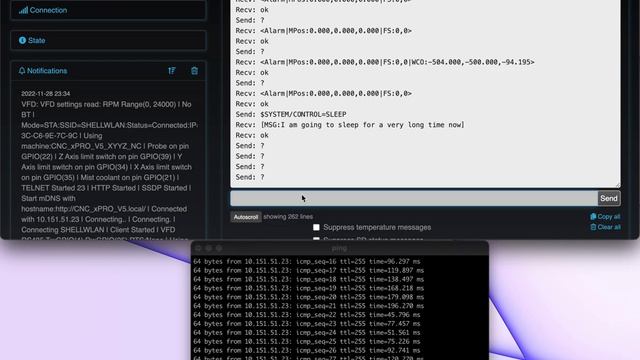640x360 pixels.
Task: Click the ping terminal window title bar
Action: (x=340, y=248)
